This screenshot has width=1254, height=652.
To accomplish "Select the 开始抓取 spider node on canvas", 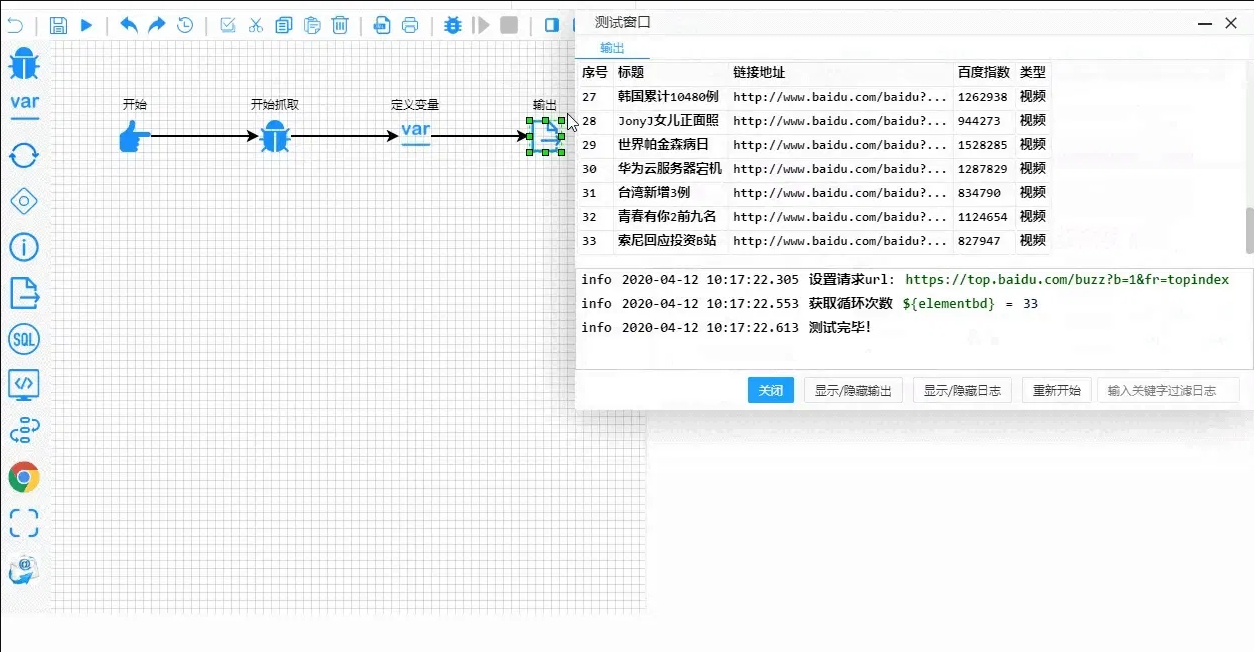I will pos(275,136).
